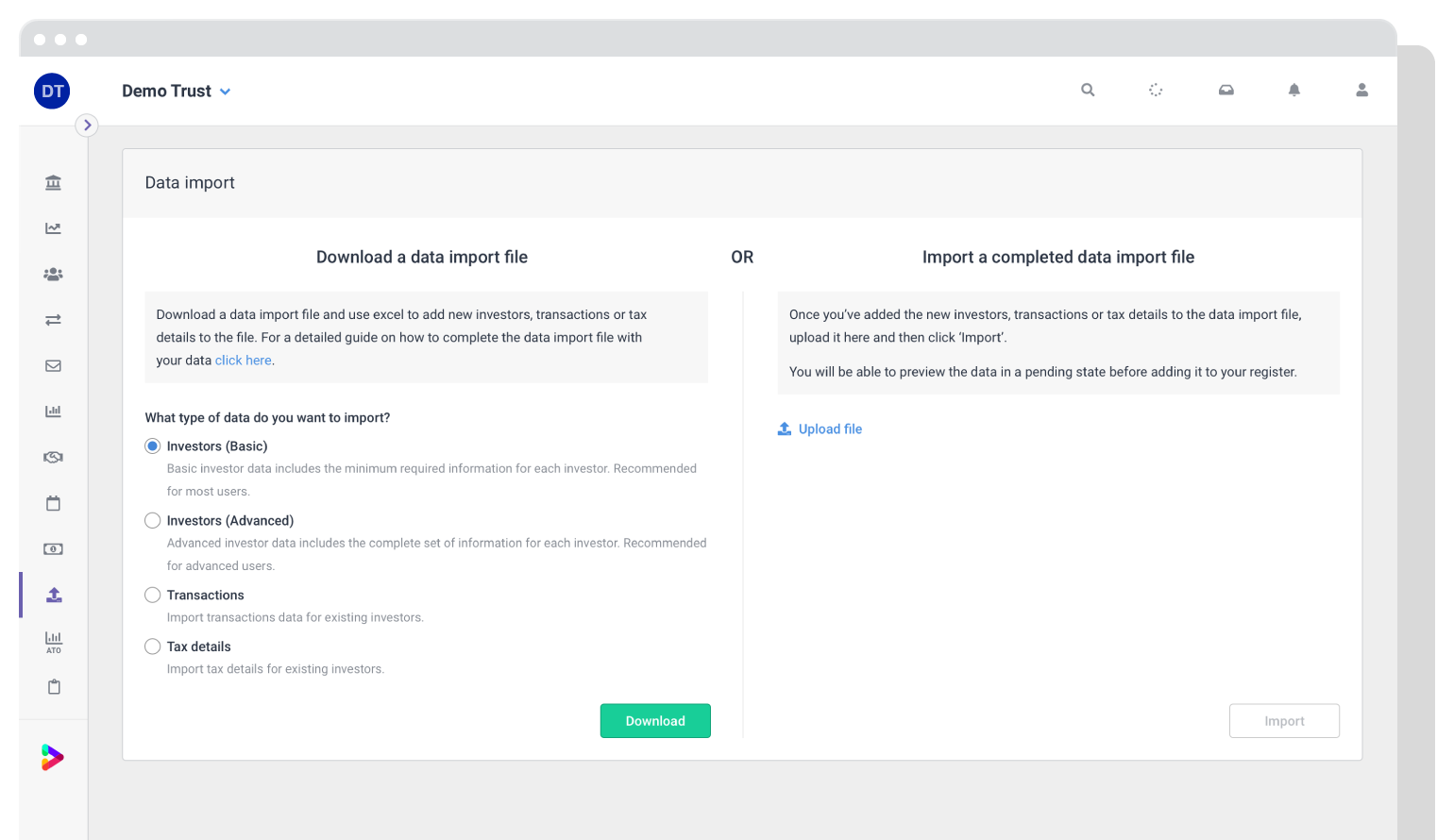Open the user profile icon
1454x840 pixels.
coord(1361,90)
